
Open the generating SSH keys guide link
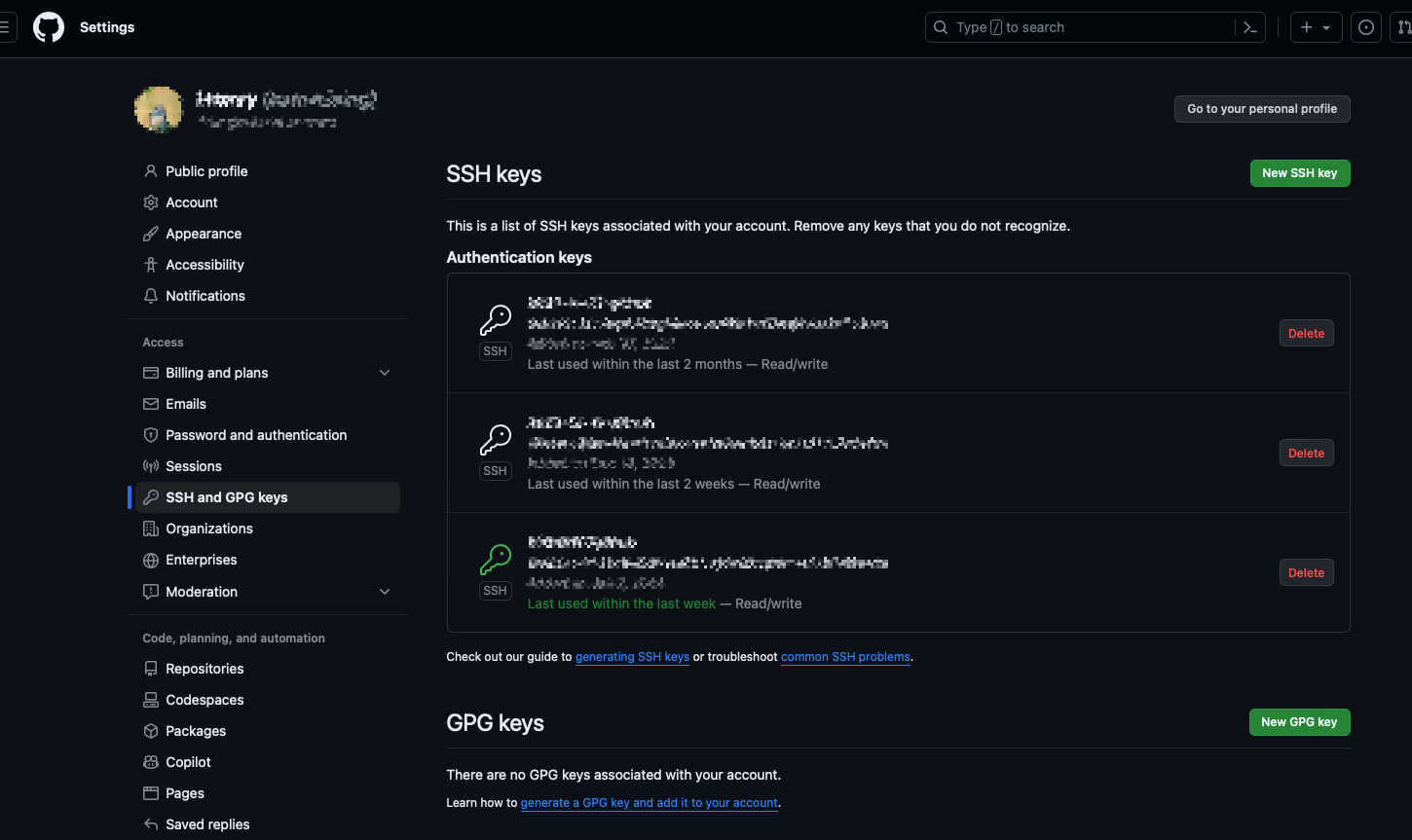click(x=632, y=657)
